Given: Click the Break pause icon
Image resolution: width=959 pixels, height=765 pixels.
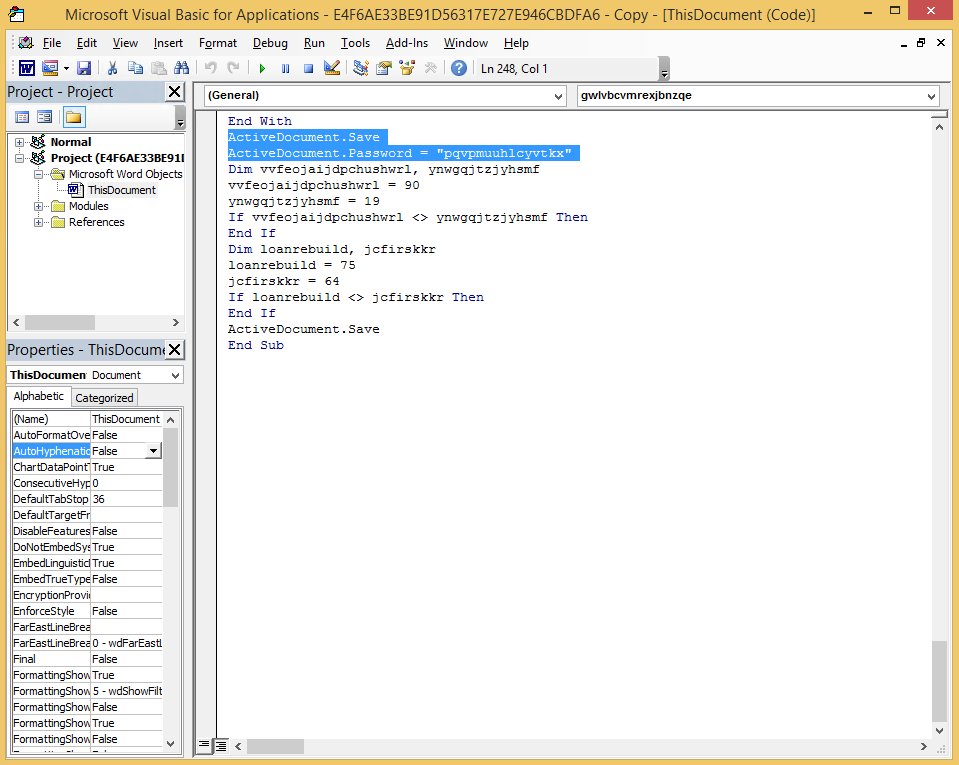Looking at the screenshot, I should click(285, 68).
